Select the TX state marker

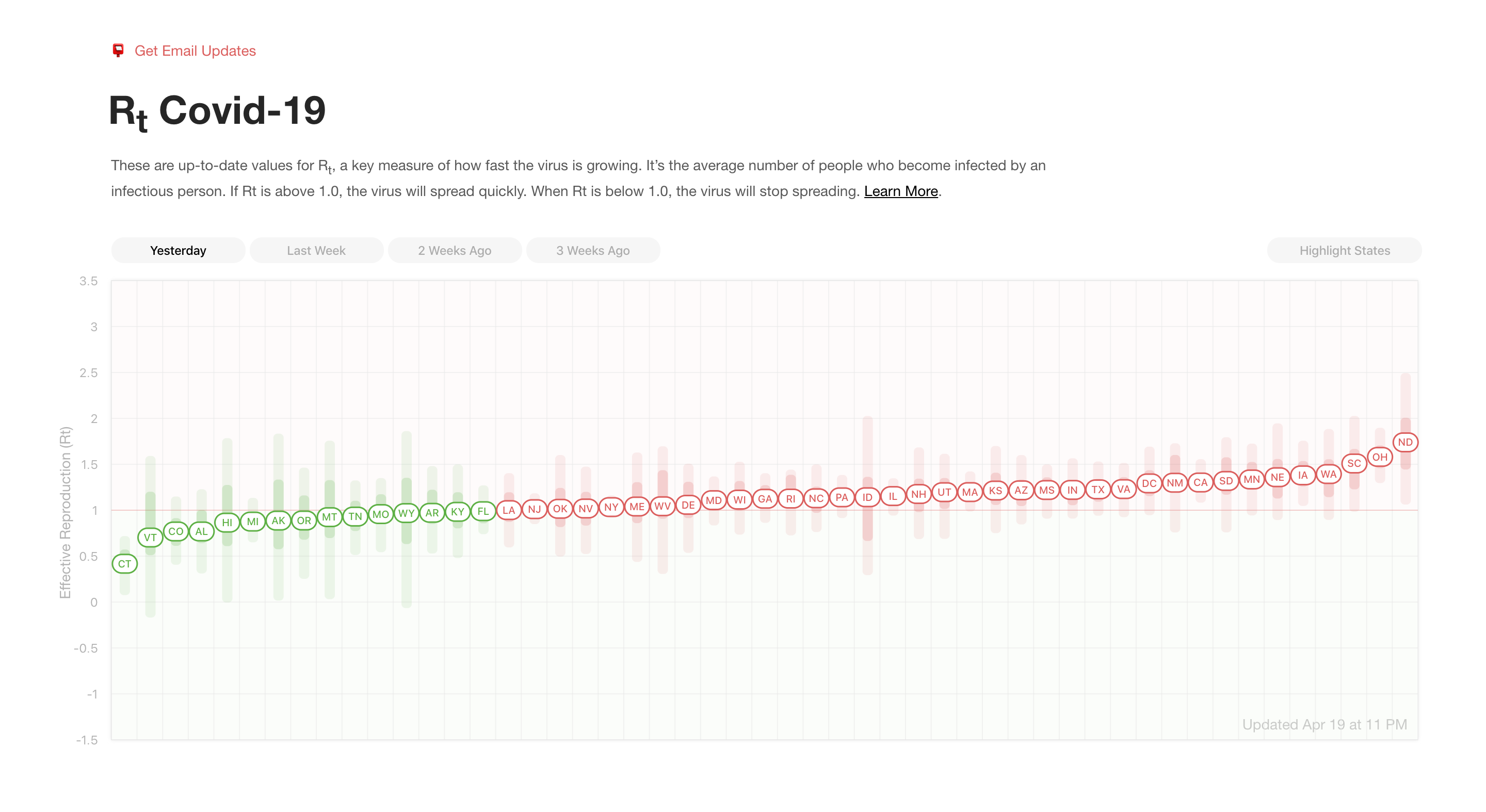click(x=1098, y=490)
